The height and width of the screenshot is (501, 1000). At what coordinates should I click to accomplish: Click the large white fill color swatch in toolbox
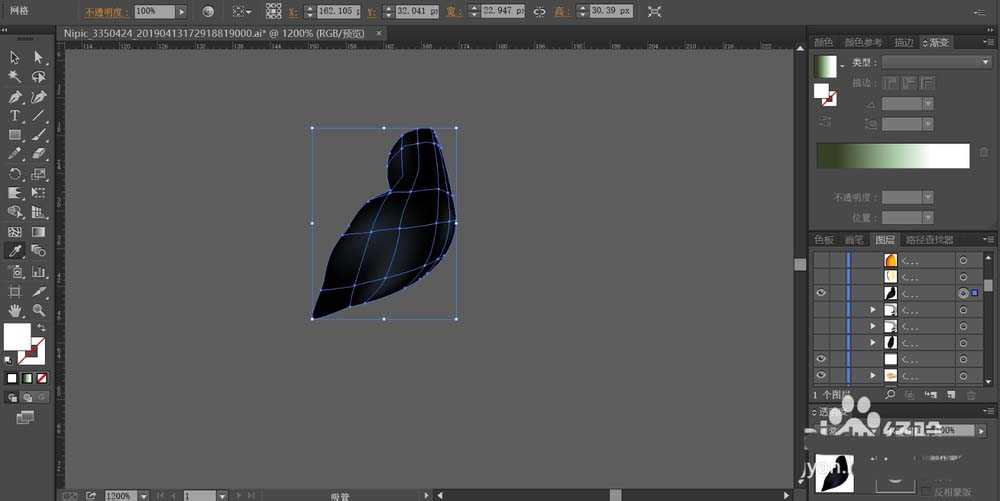tap(17, 337)
